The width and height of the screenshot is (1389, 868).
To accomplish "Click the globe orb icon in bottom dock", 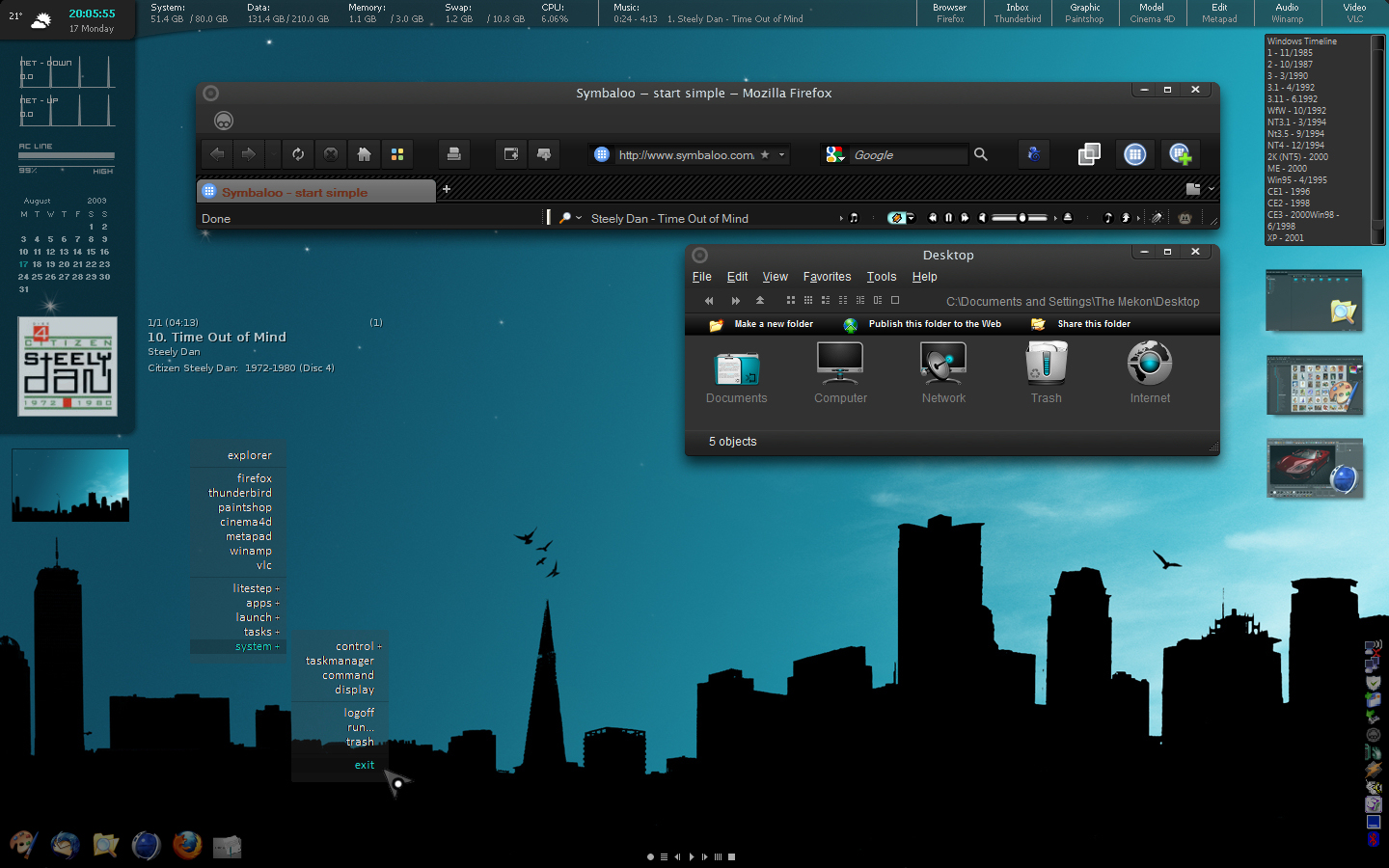I will pyautogui.click(x=146, y=845).
